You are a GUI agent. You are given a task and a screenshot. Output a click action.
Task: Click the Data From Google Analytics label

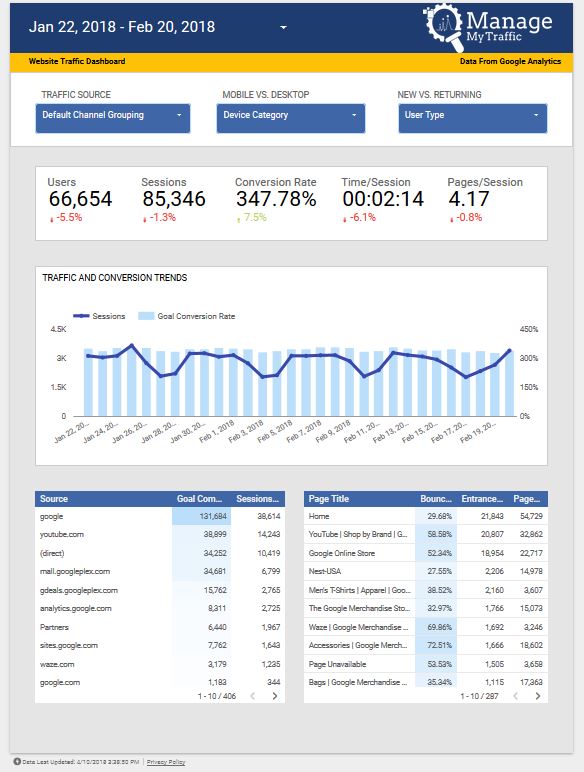[x=511, y=62]
